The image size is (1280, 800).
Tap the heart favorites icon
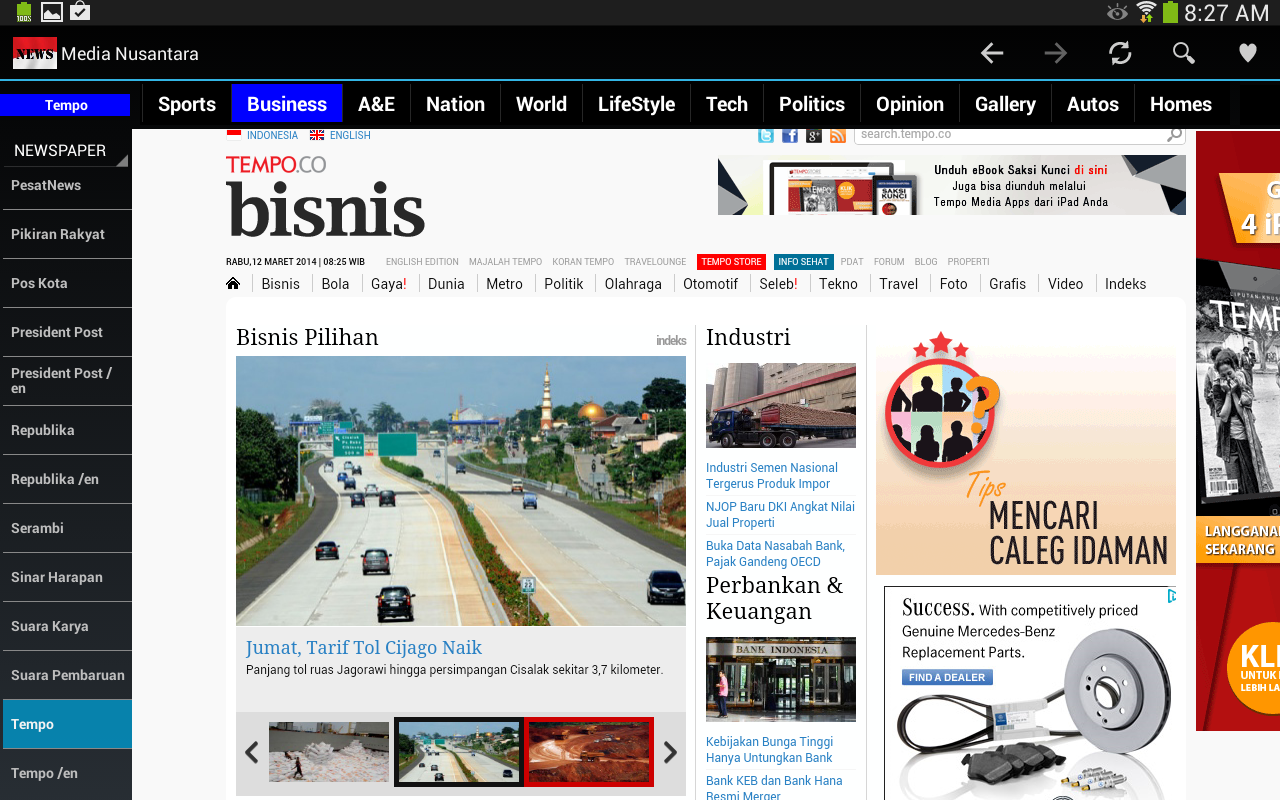[x=1248, y=53]
